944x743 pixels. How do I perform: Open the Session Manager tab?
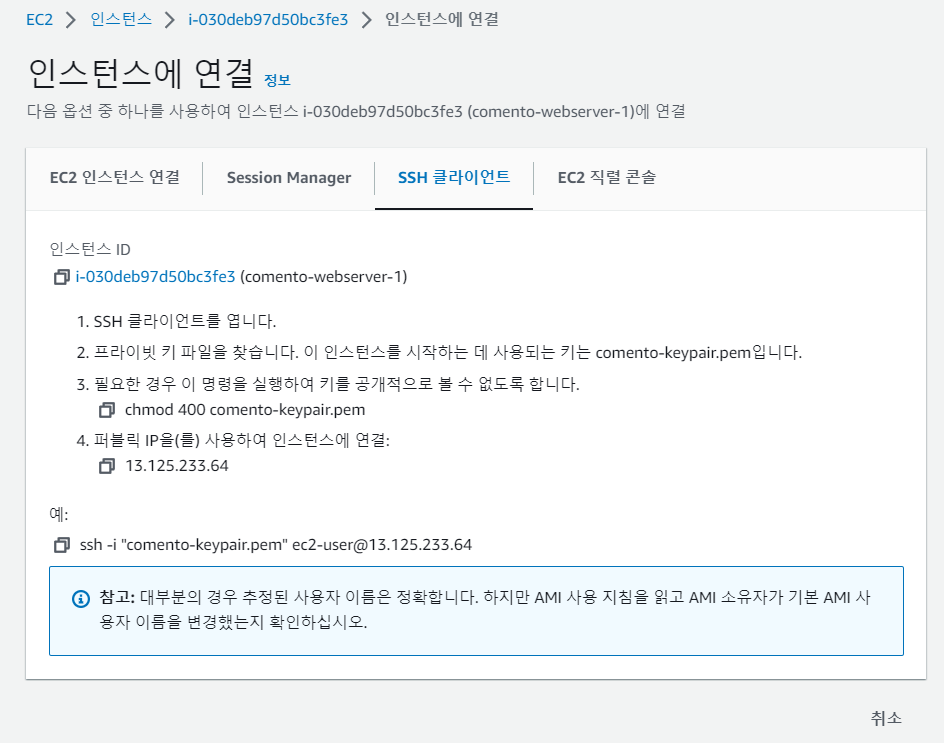pyautogui.click(x=289, y=178)
